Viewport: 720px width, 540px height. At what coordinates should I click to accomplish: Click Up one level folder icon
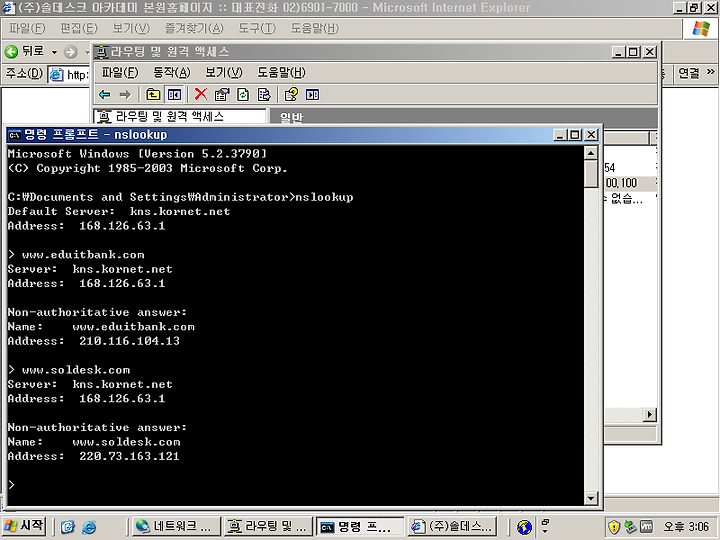point(153,95)
